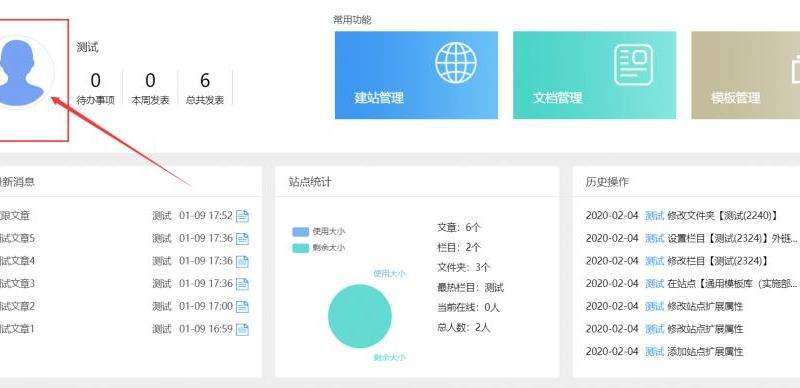The width and height of the screenshot is (800, 388).
Task: Open the 模板管理 card
Action: pos(745,75)
